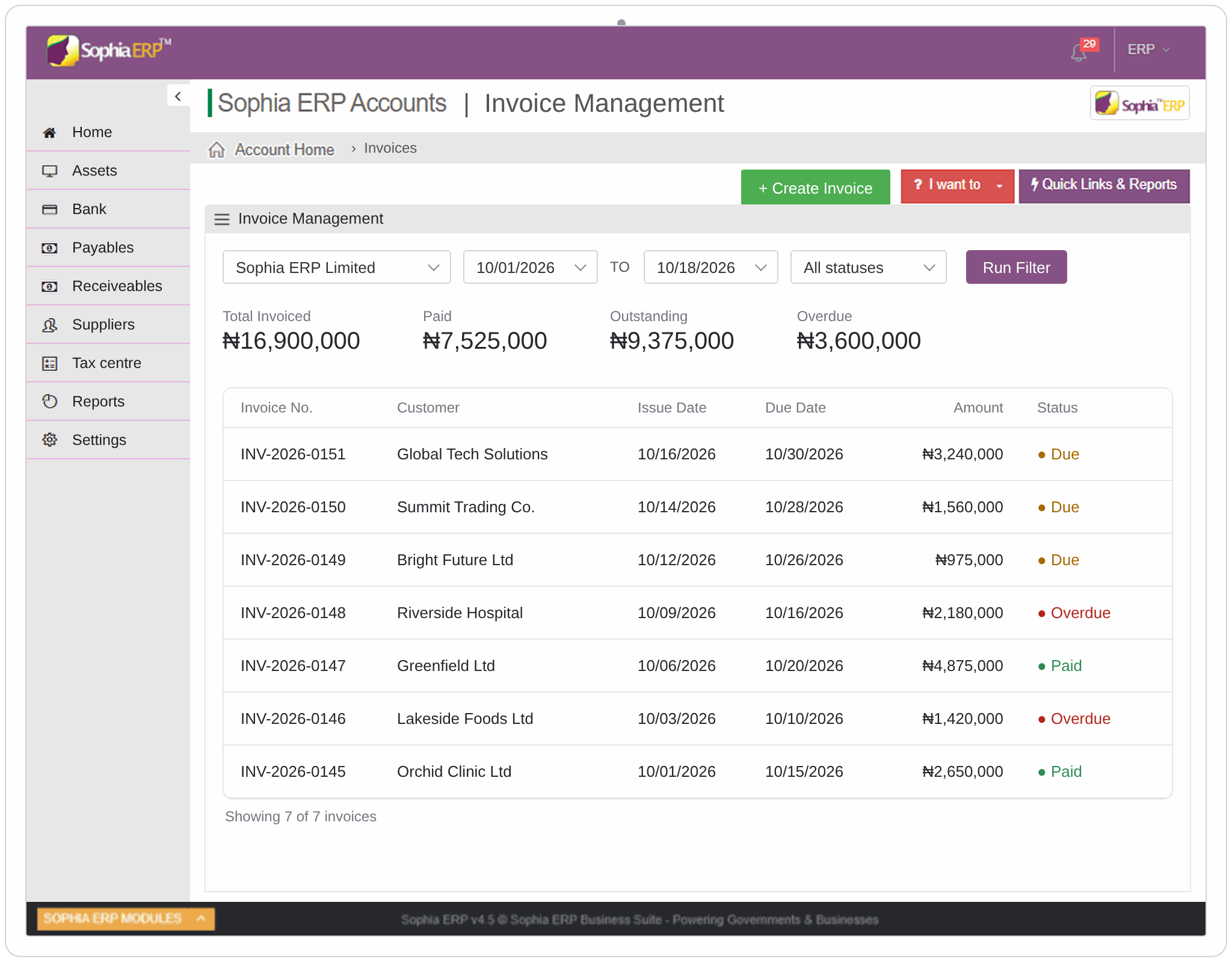Click the Suppliers people icon
1232x962 pixels.
click(49, 325)
